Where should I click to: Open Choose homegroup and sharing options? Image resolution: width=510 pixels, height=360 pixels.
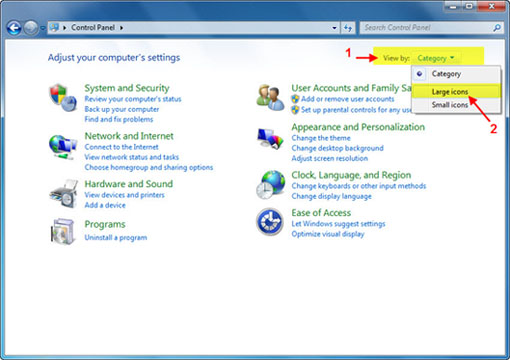149,167
